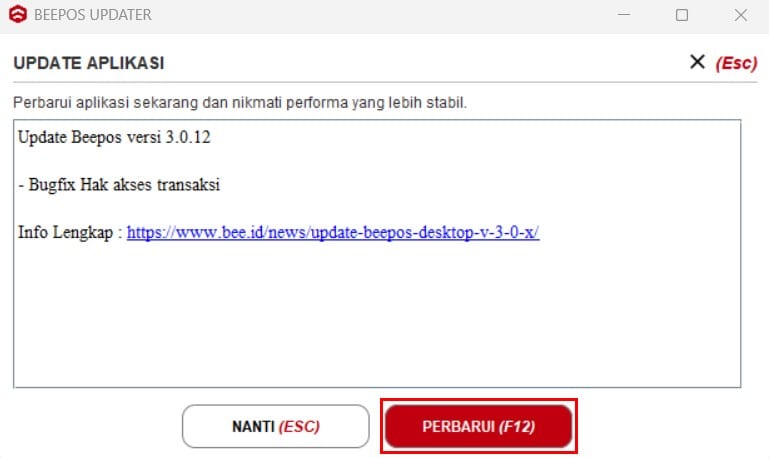The height and width of the screenshot is (458, 769).
Task: Click the red (Esc) label beside X
Action: [736, 63]
